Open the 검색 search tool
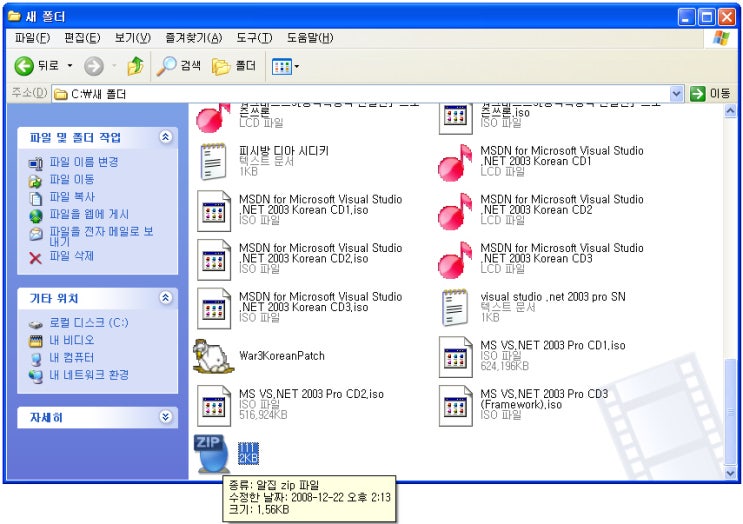 click(x=179, y=66)
